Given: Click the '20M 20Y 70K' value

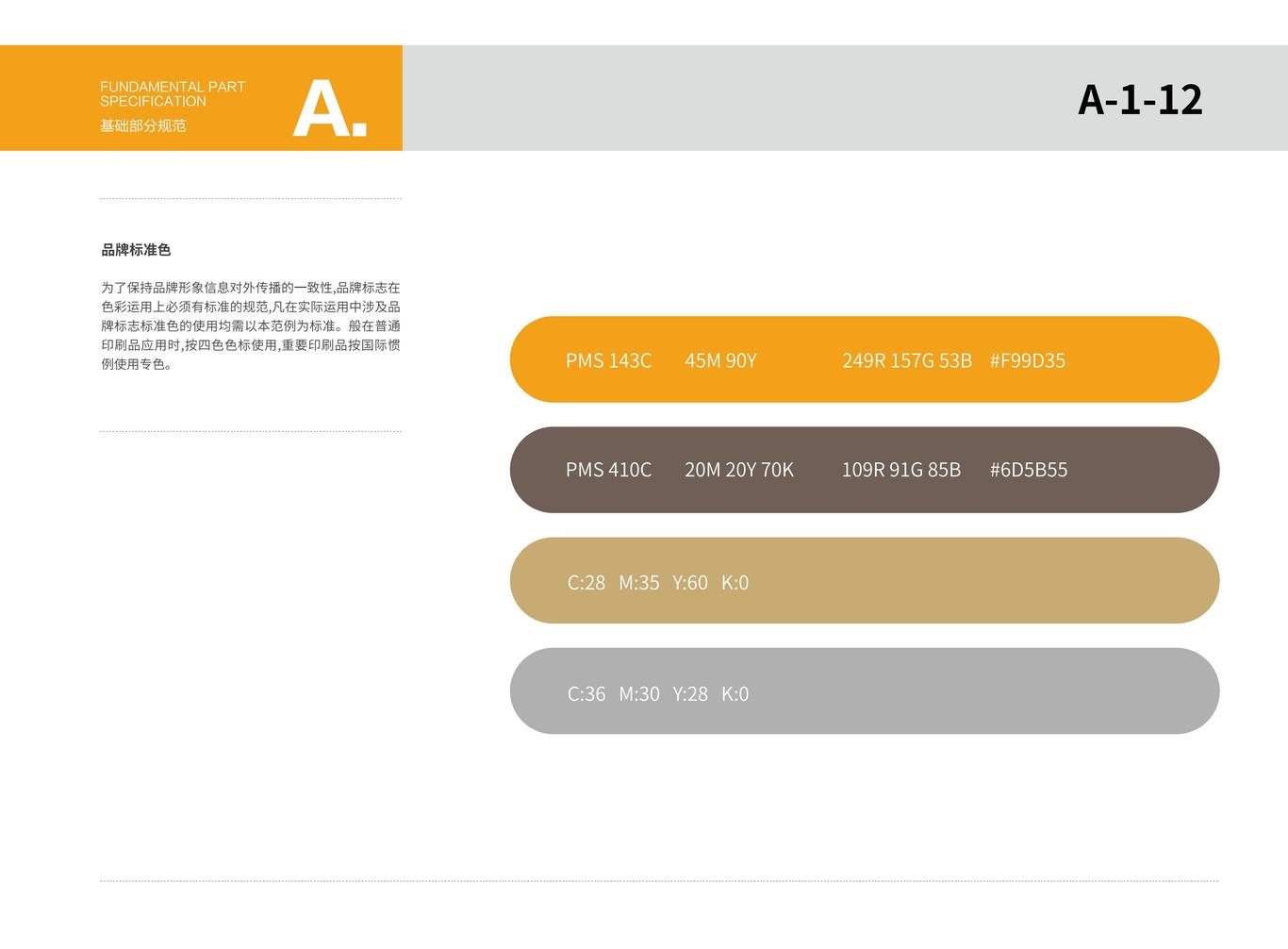Looking at the screenshot, I should 739,470.
